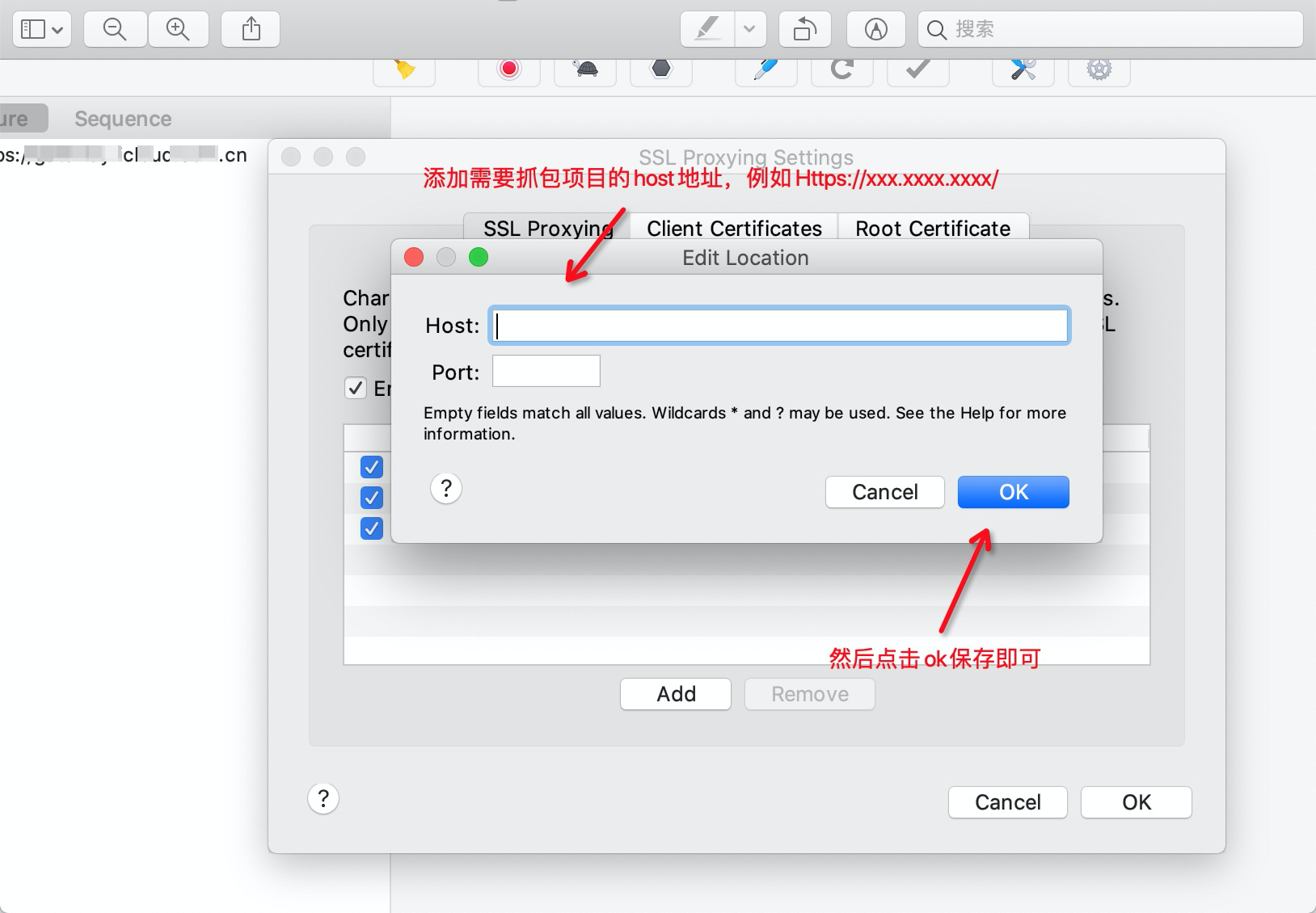Rotate the image using the rotate icon
This screenshot has height=913, width=1316.
click(805, 30)
